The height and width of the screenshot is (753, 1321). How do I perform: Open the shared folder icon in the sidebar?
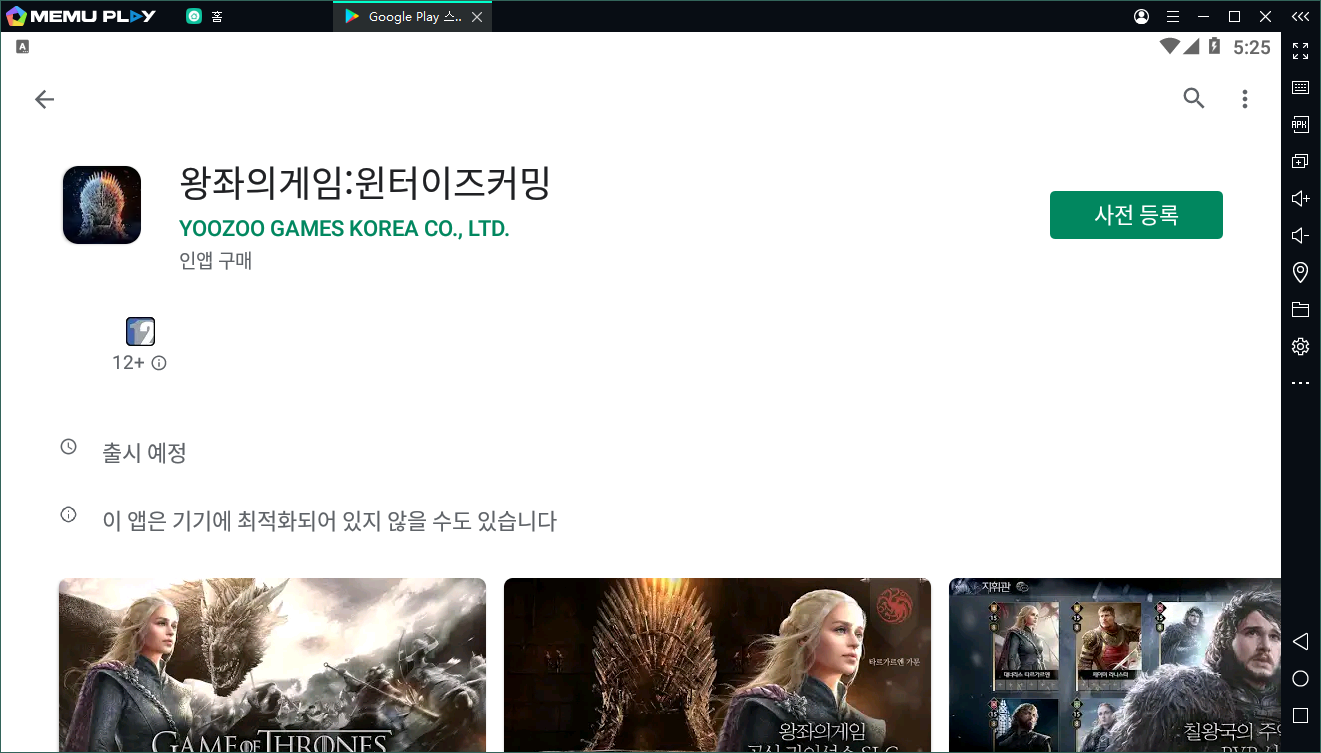point(1300,309)
